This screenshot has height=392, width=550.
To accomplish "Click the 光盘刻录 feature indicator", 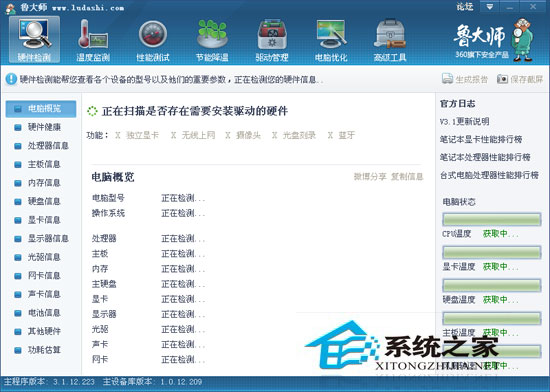I will (x=294, y=135).
